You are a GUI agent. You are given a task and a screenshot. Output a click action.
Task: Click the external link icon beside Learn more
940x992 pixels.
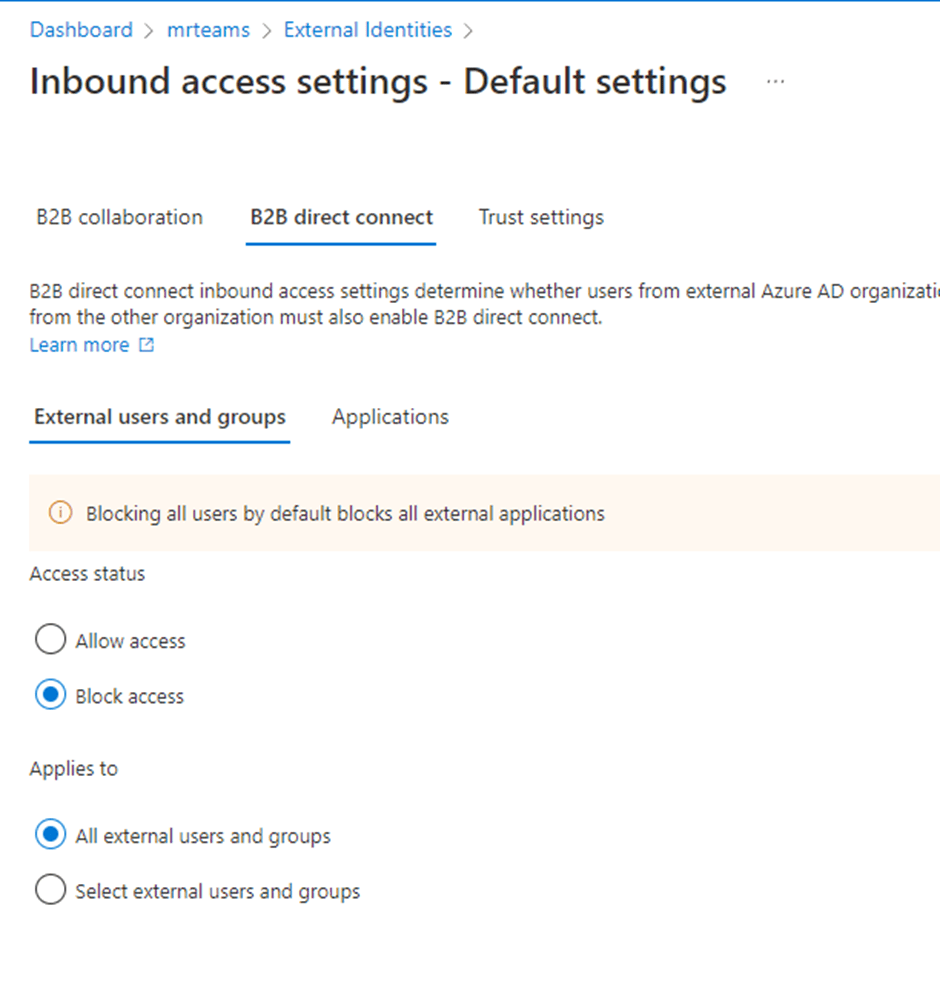[x=147, y=345]
